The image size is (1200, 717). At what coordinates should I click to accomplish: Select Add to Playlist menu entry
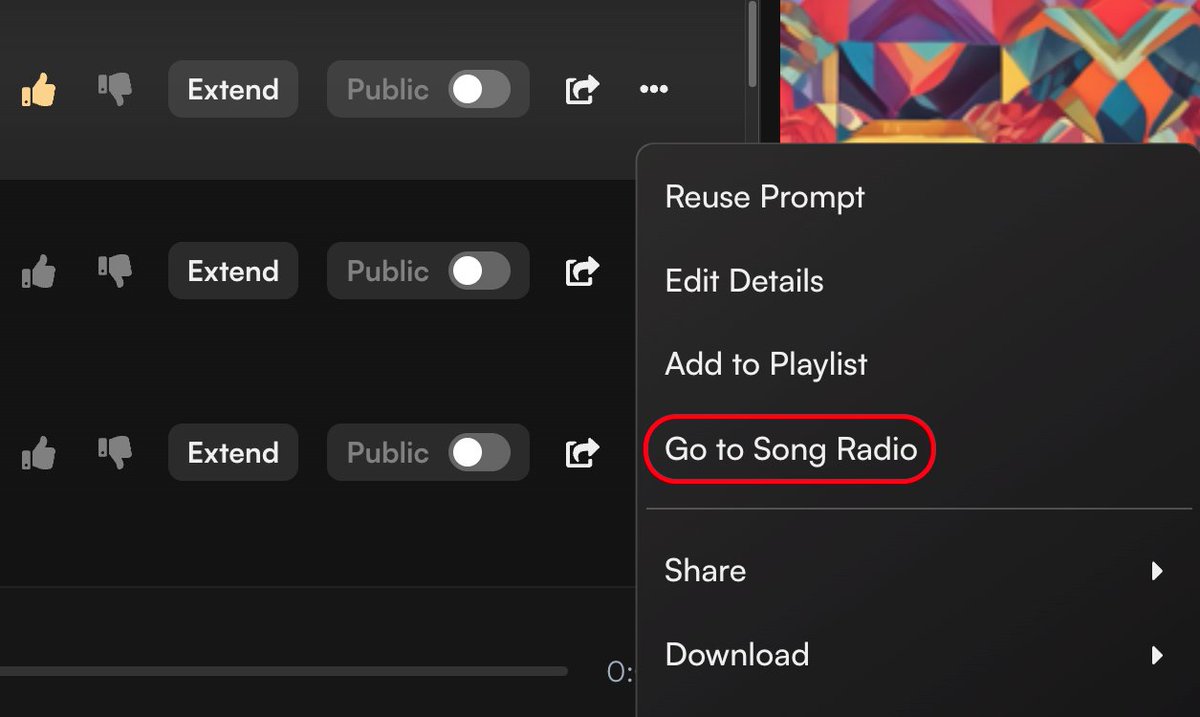tap(766, 364)
